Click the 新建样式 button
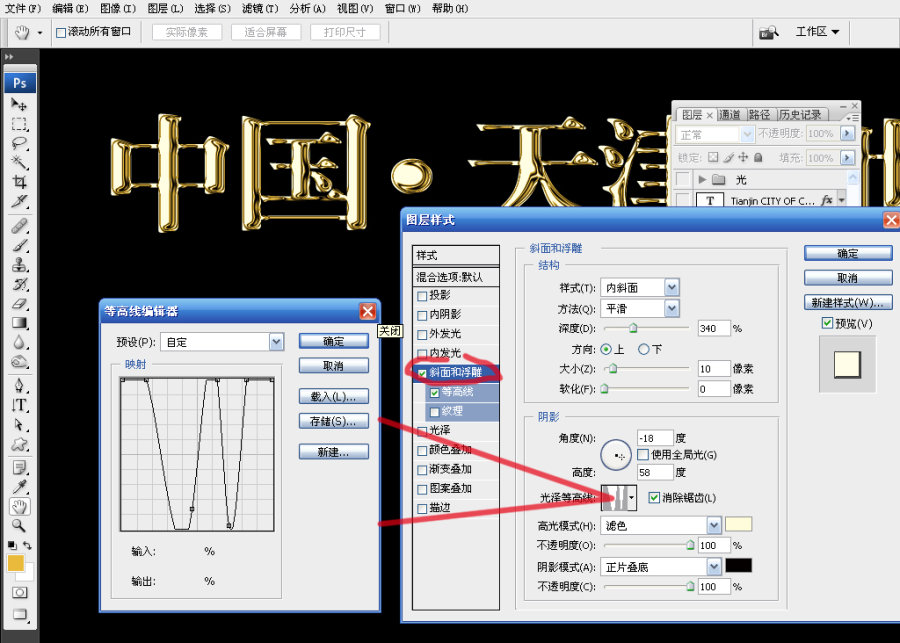The height and width of the screenshot is (643, 900). point(847,302)
